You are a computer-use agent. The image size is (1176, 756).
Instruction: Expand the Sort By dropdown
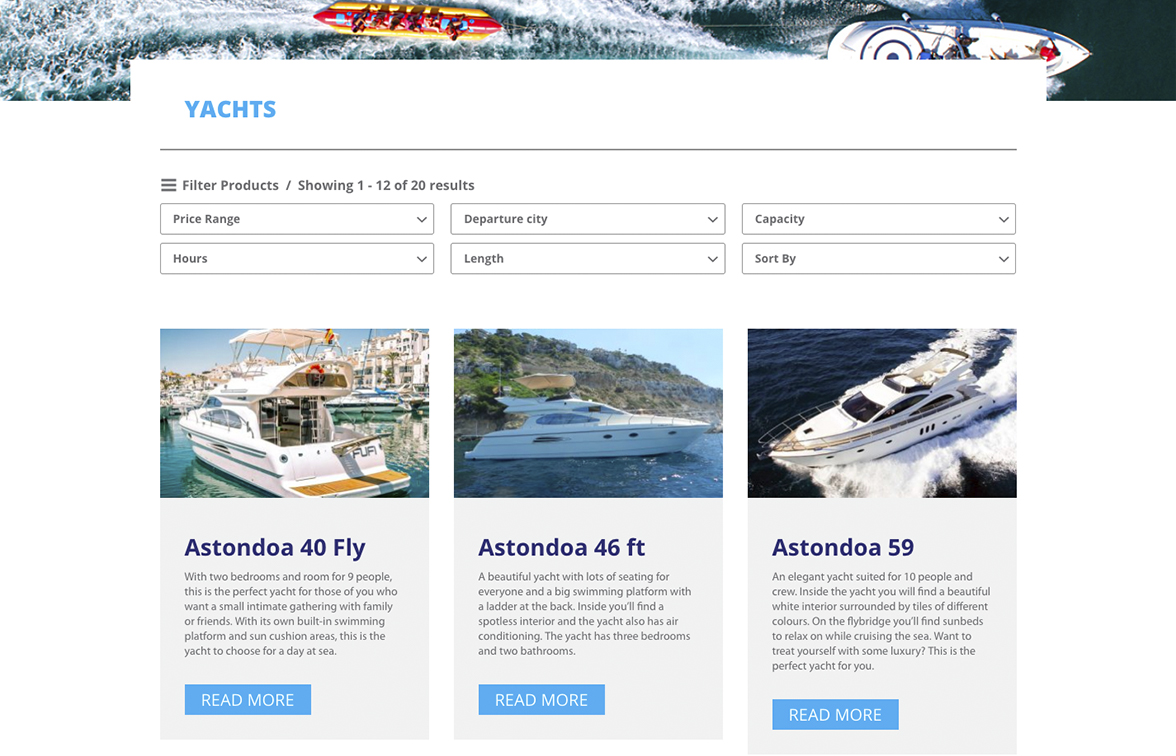point(879,259)
